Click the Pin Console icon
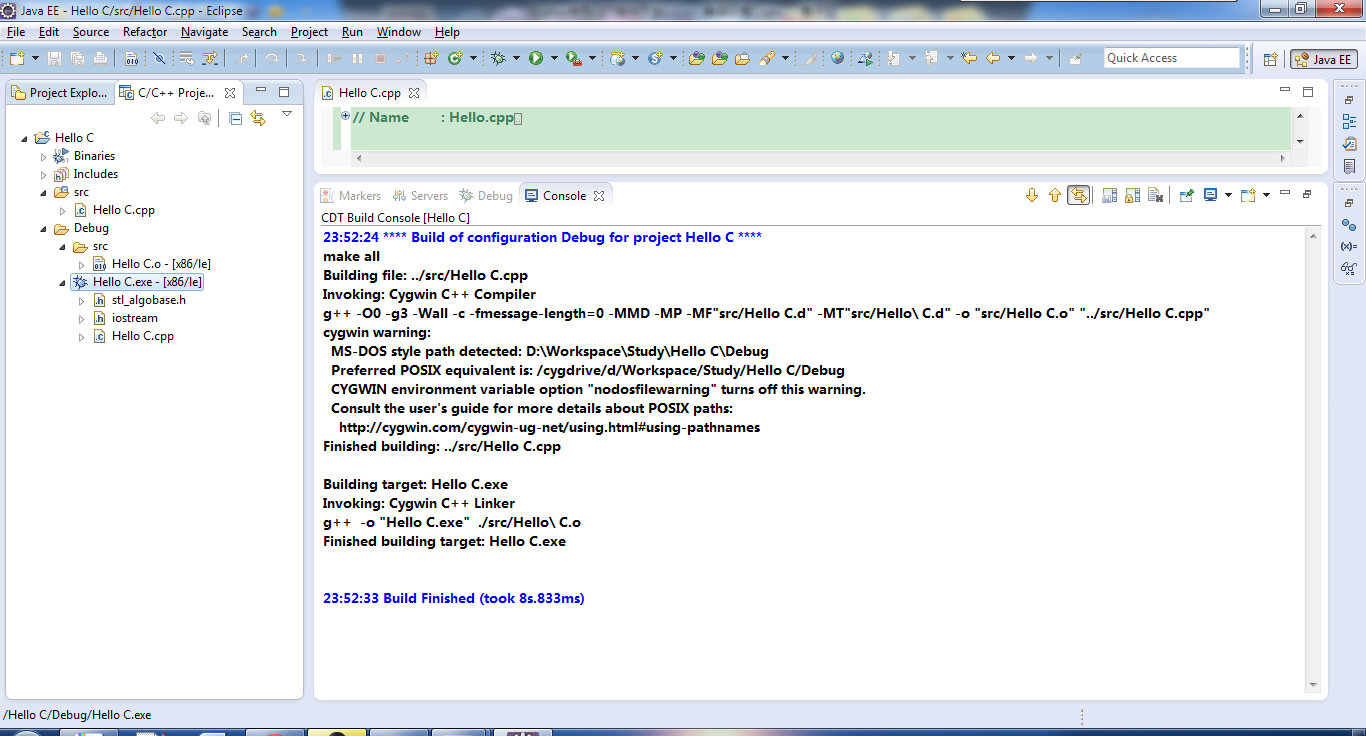The image size is (1366, 736). pyautogui.click(x=1186, y=195)
